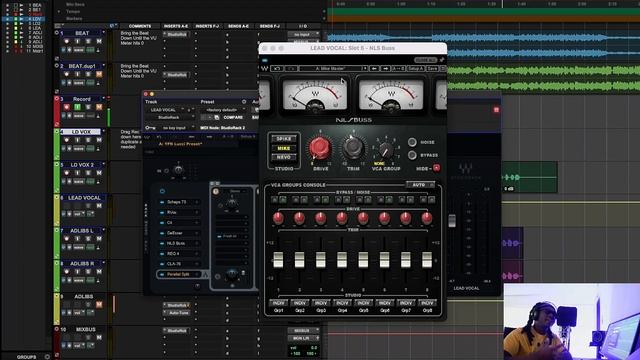Open LEAD VOCAL track selector in StudioRack window
This screenshot has height=360, width=640.
coord(165,110)
